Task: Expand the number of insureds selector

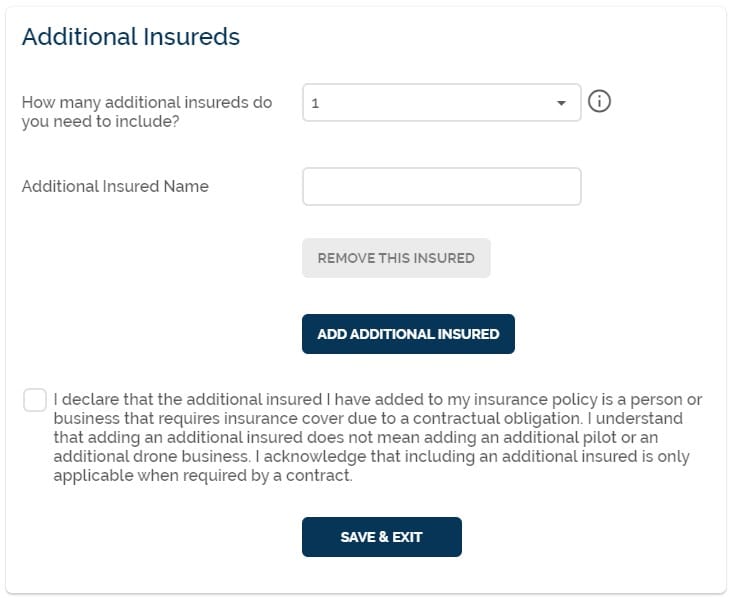Action: click(x=441, y=103)
